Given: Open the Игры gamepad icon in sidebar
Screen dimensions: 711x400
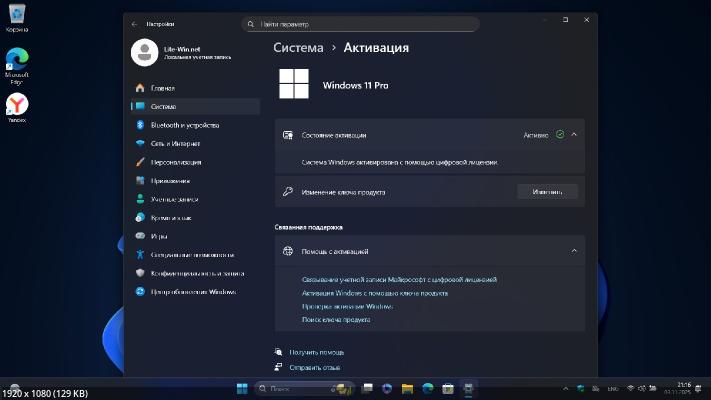Looking at the screenshot, I should click(140, 236).
